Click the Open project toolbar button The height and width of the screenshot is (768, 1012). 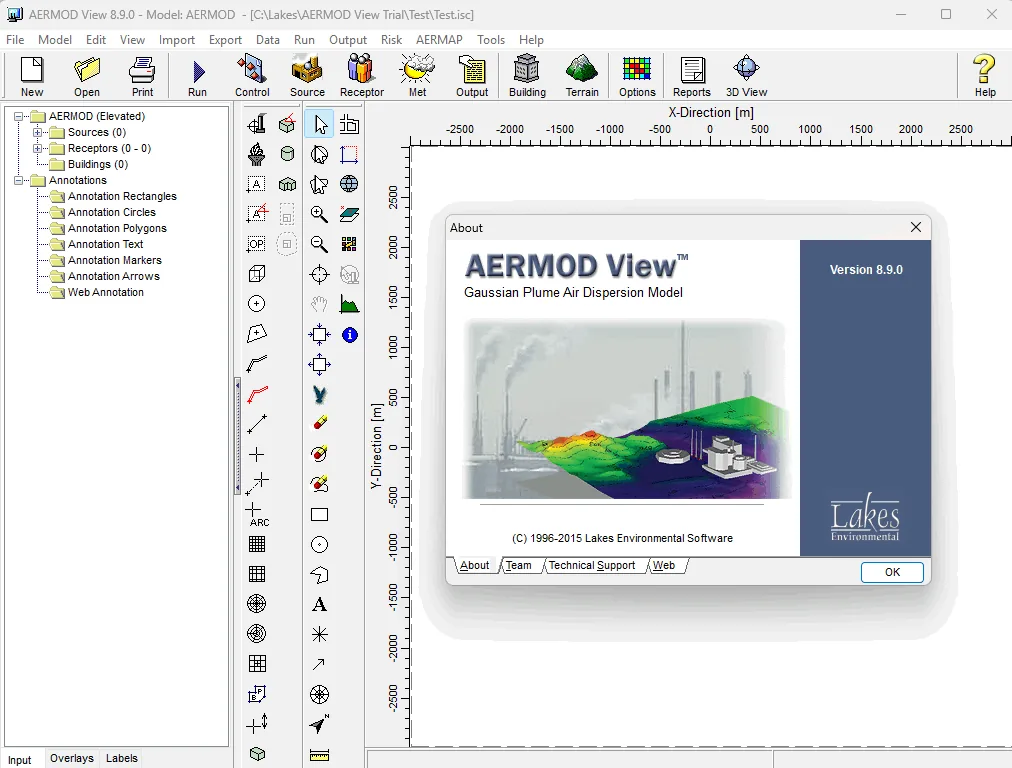click(x=86, y=75)
